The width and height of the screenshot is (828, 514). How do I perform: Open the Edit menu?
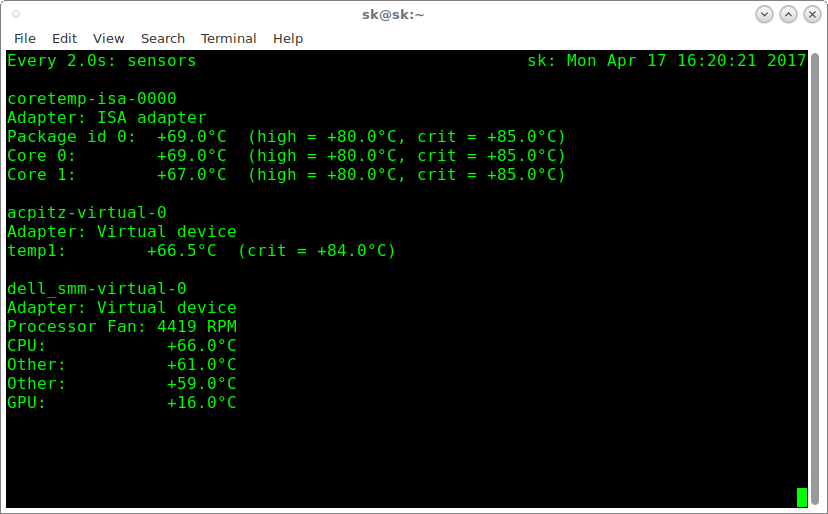[x=64, y=39]
